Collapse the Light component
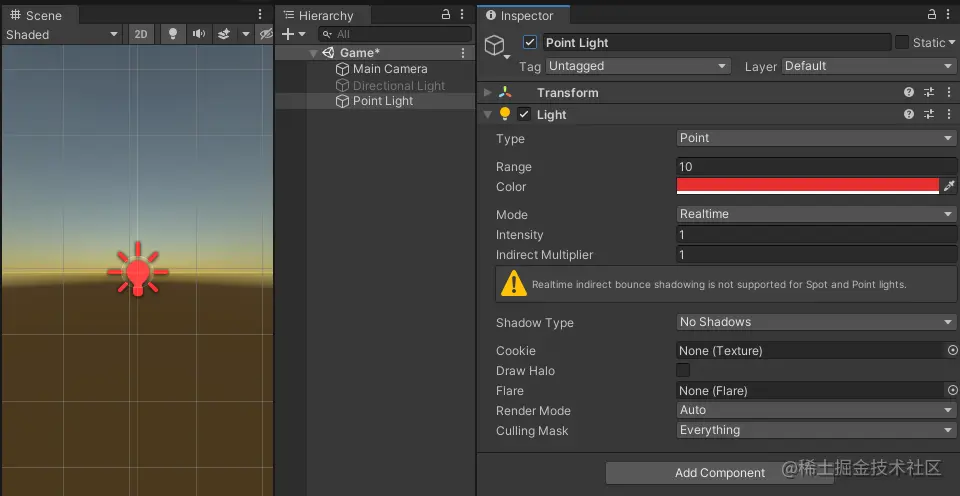This screenshot has width=960, height=496. pyautogui.click(x=487, y=114)
